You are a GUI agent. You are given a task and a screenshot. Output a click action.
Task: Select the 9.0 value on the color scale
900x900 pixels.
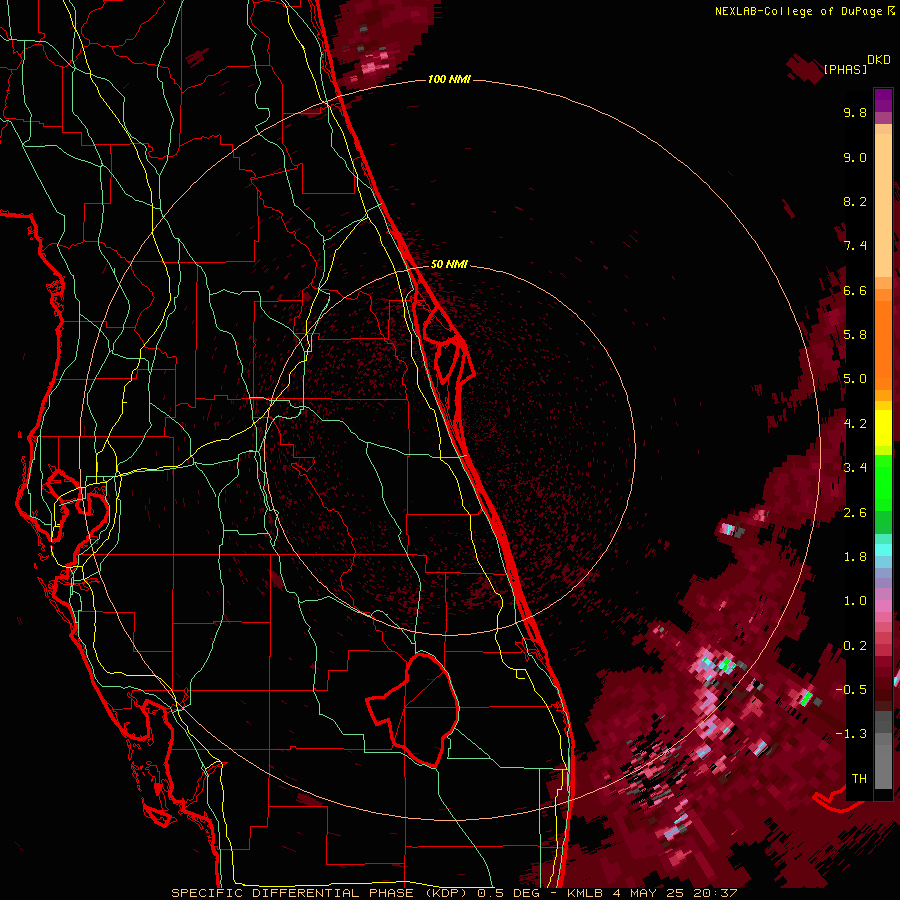pyautogui.click(x=855, y=157)
